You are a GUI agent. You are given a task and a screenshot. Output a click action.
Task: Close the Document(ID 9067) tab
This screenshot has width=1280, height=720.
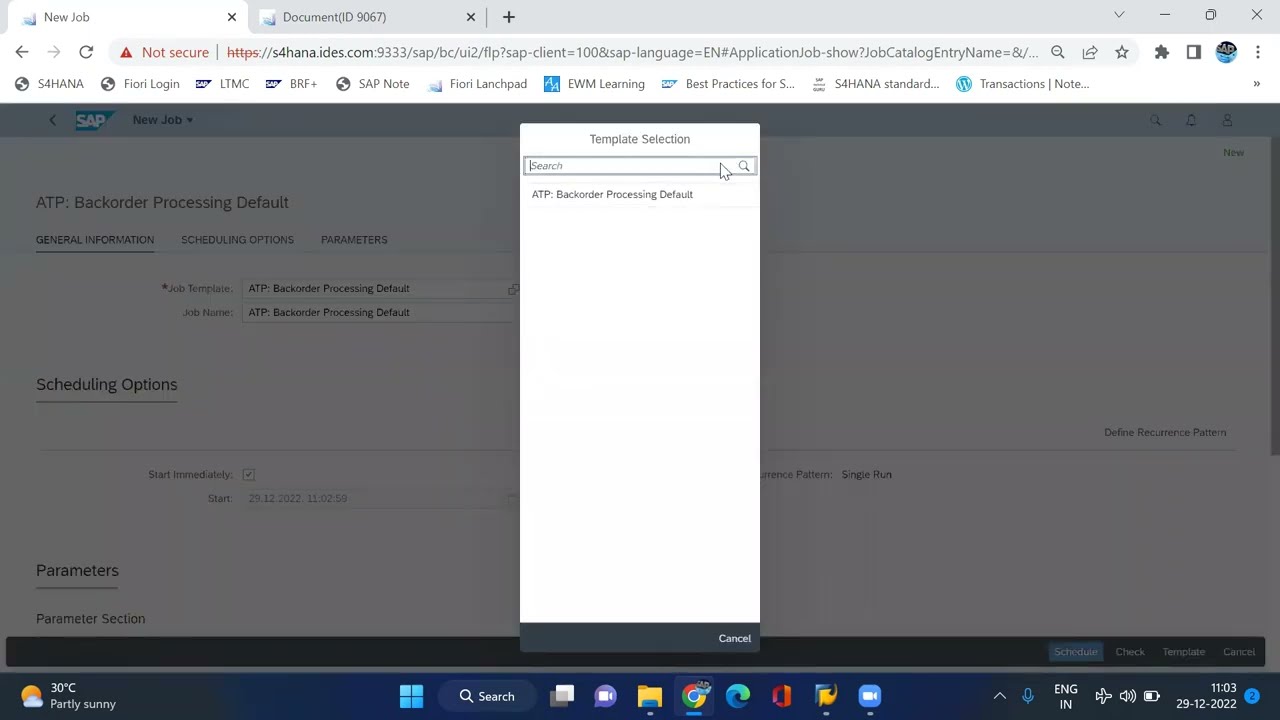[471, 17]
